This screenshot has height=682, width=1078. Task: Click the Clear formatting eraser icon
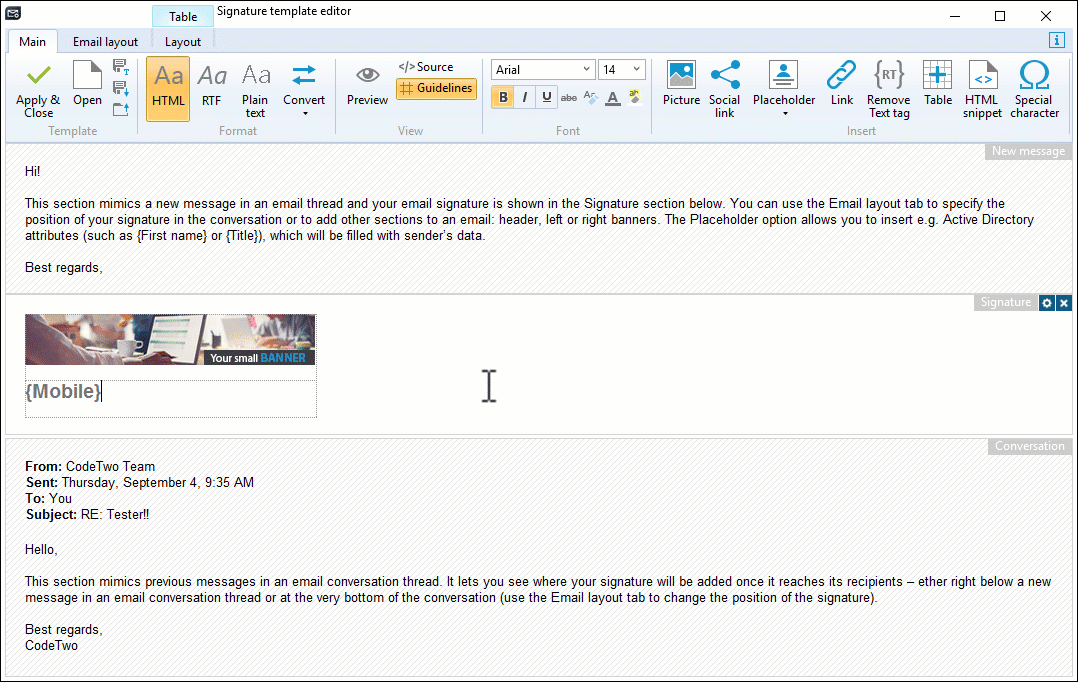[591, 98]
